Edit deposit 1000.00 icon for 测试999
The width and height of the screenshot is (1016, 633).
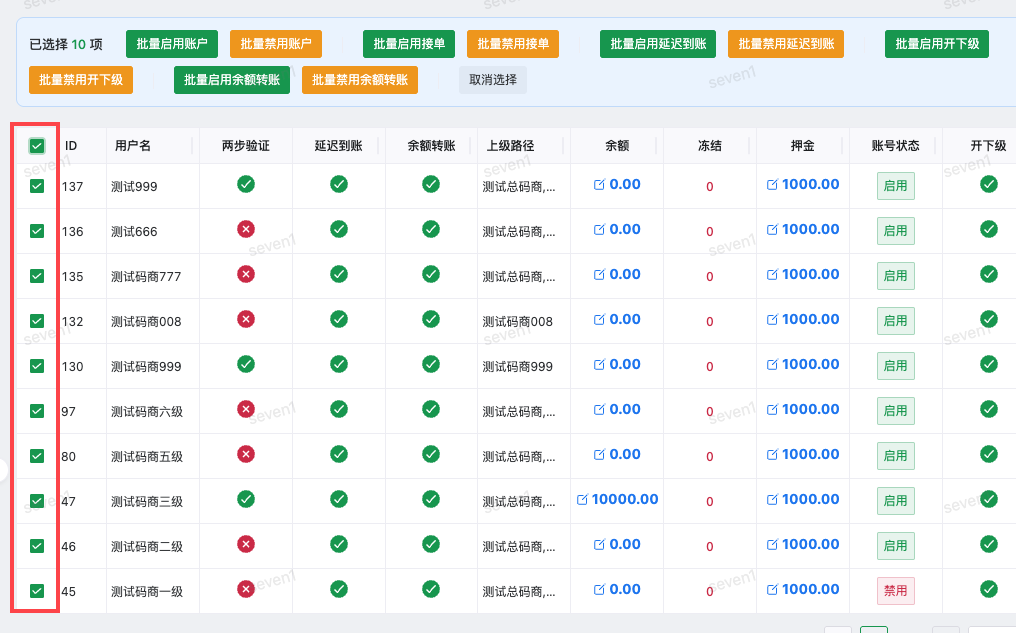pyautogui.click(x=772, y=185)
